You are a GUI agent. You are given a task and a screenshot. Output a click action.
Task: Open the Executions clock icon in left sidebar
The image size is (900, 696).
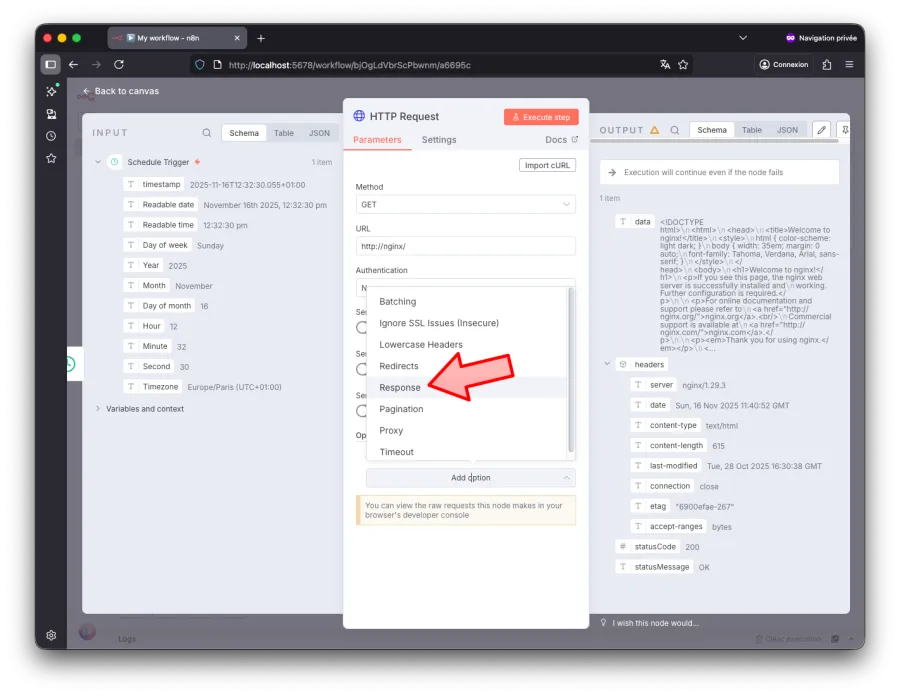tap(51, 136)
